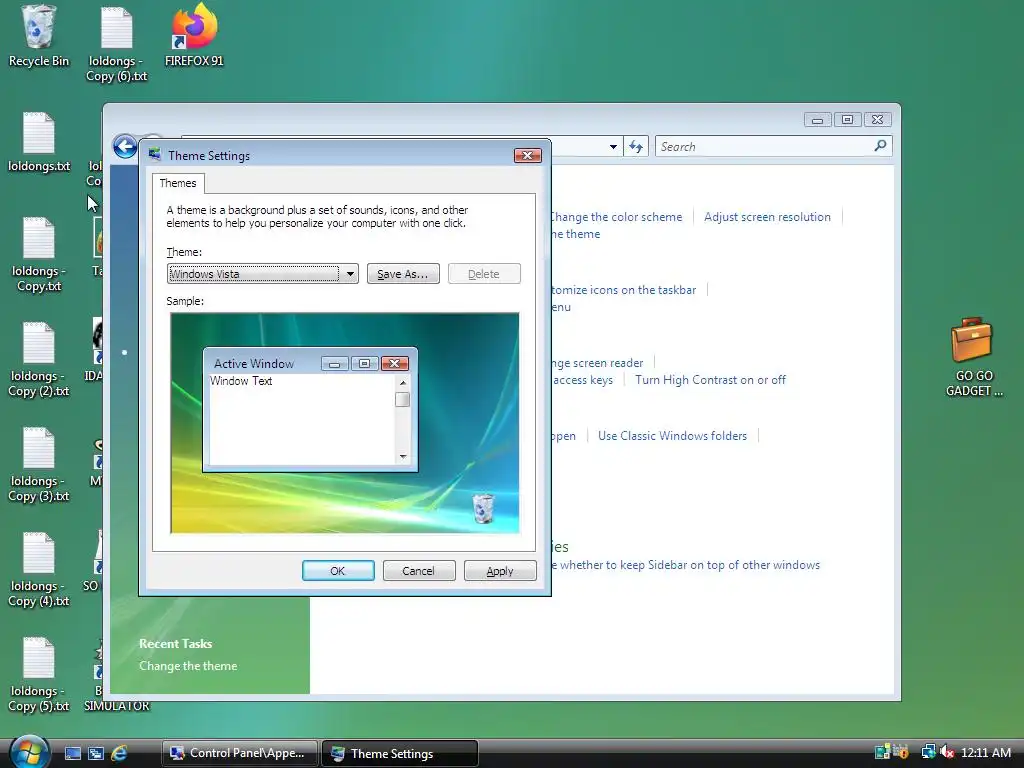Image resolution: width=1024 pixels, height=768 pixels.
Task: Open Adjust screen resolution link
Action: coord(767,217)
